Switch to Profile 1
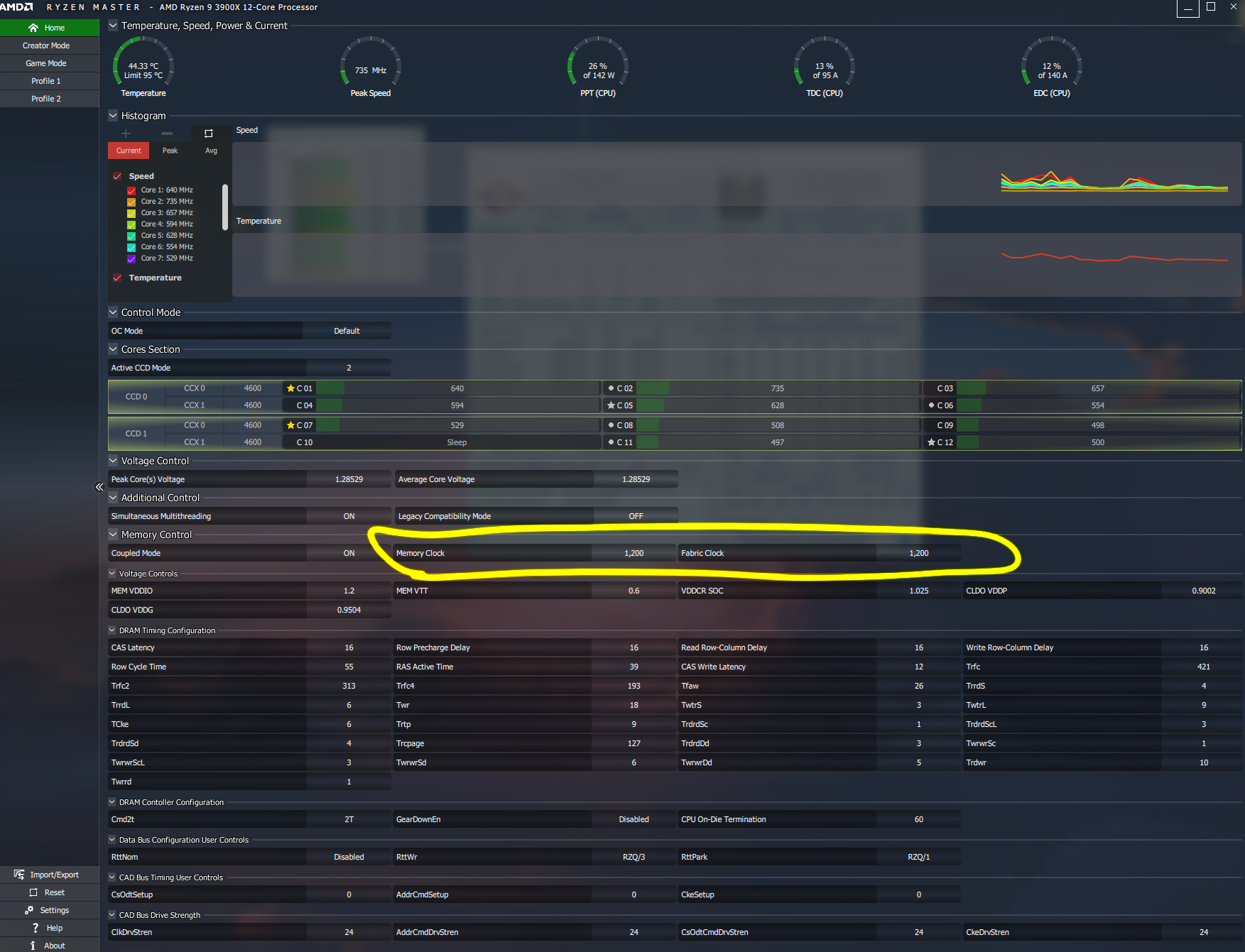Viewport: 1245px width, 952px height. coord(50,81)
